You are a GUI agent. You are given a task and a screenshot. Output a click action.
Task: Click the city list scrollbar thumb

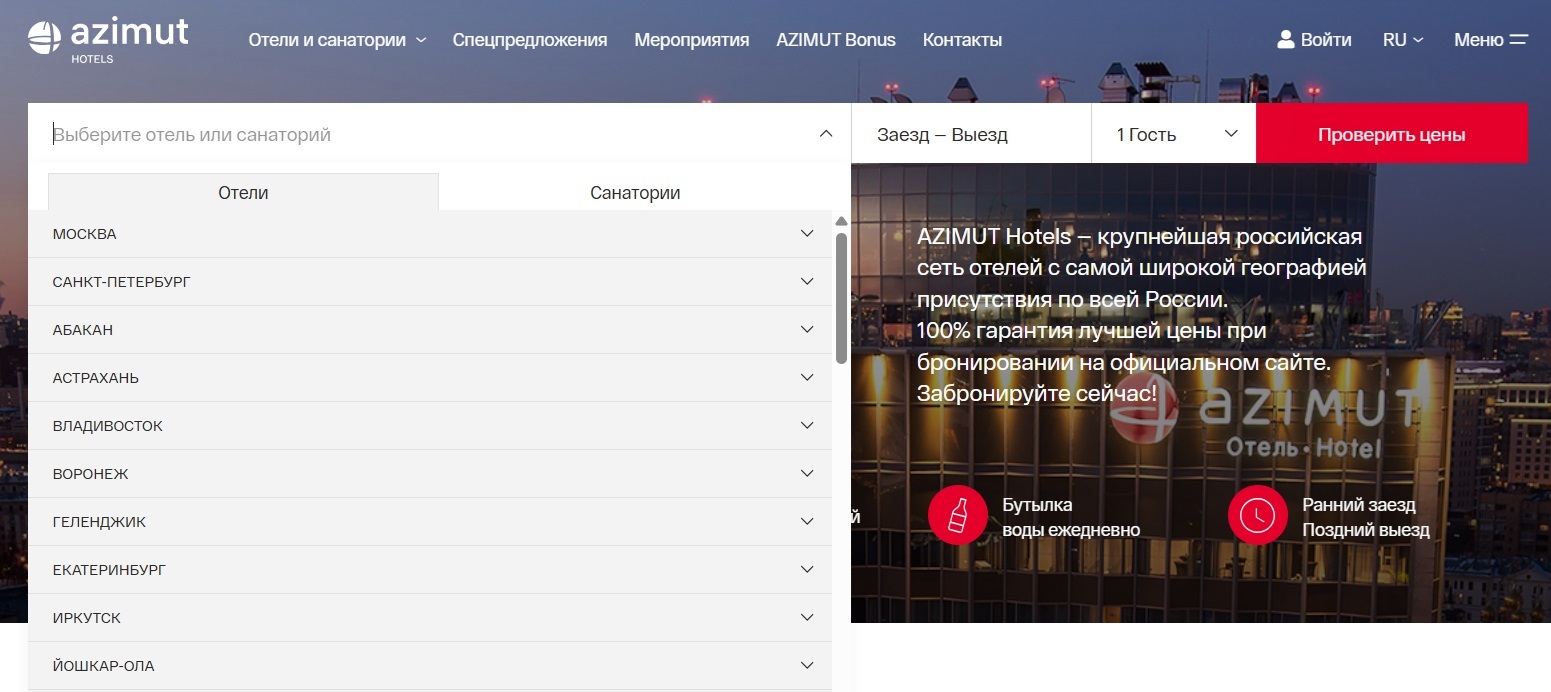841,298
